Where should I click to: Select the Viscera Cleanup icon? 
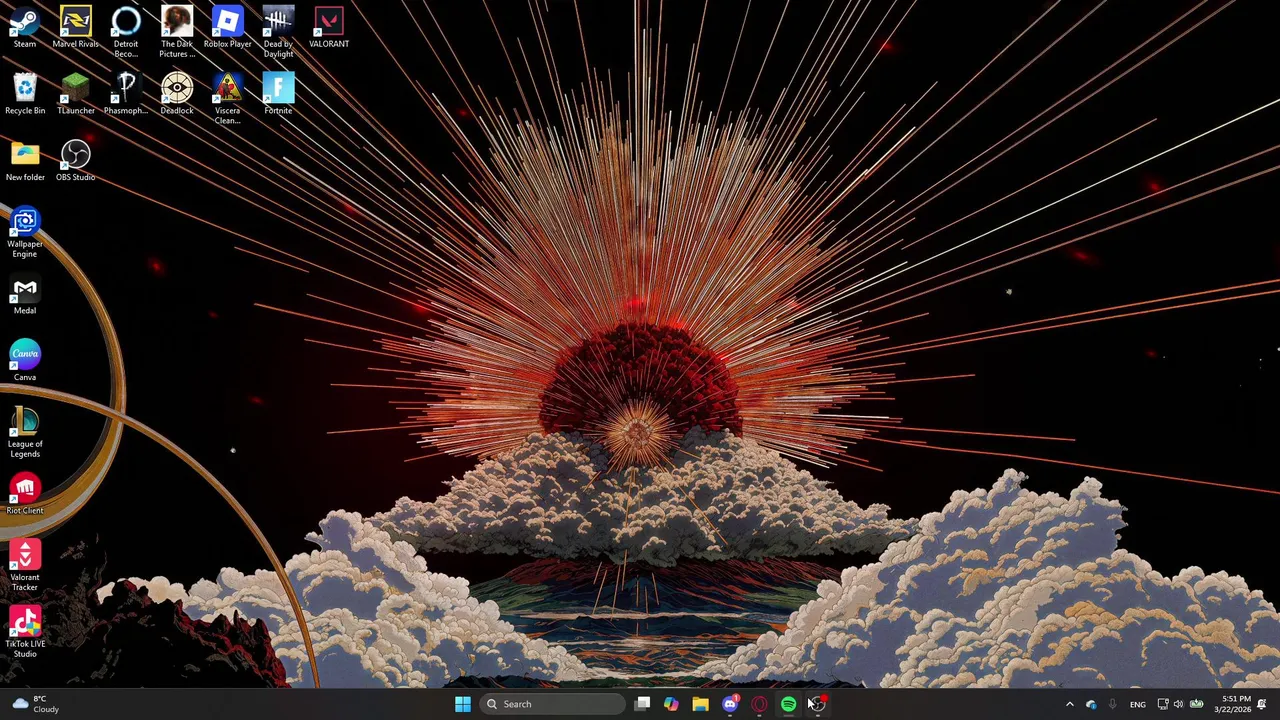pyautogui.click(x=228, y=99)
